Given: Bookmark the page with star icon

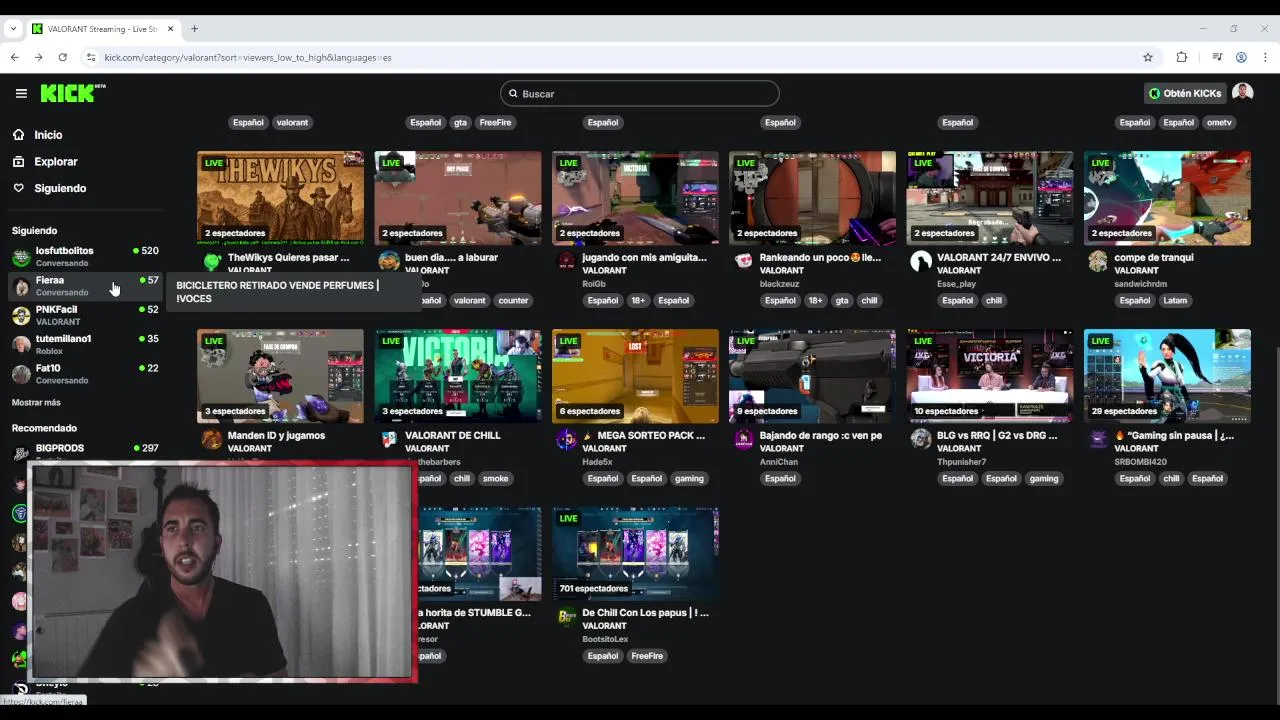Looking at the screenshot, I should pyautogui.click(x=1148, y=57).
